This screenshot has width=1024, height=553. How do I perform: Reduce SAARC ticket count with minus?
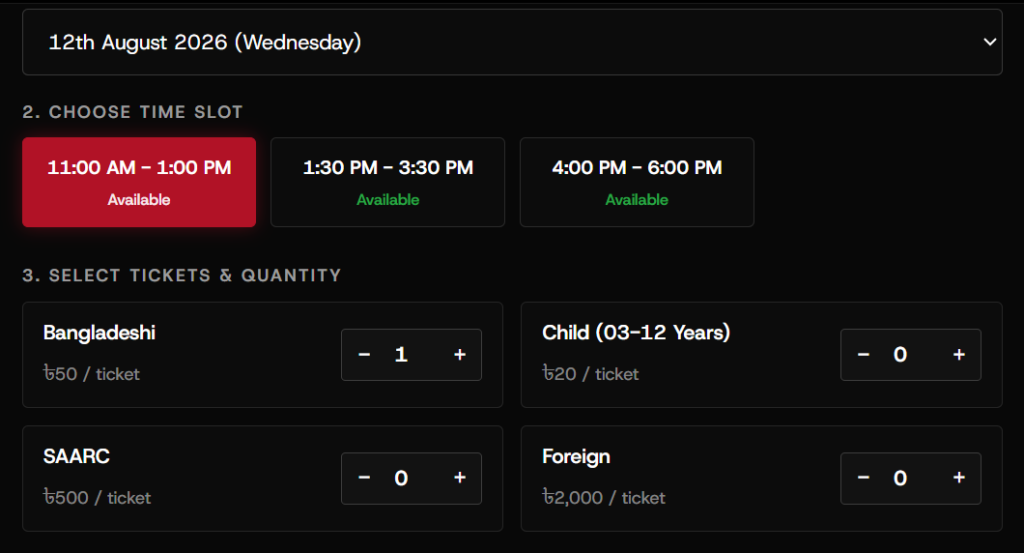coord(364,478)
